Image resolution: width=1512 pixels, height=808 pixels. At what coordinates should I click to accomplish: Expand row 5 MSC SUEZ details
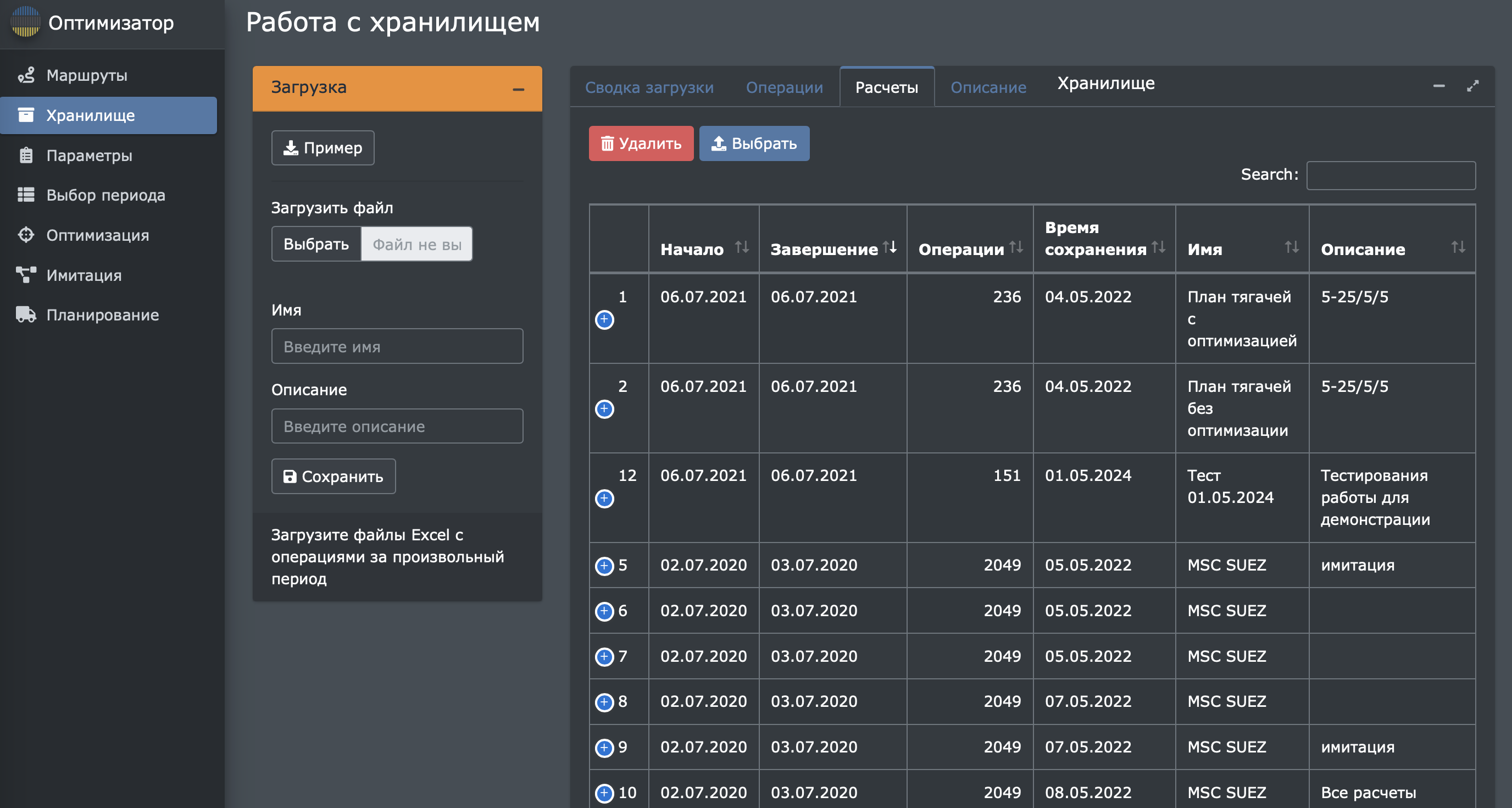click(604, 566)
